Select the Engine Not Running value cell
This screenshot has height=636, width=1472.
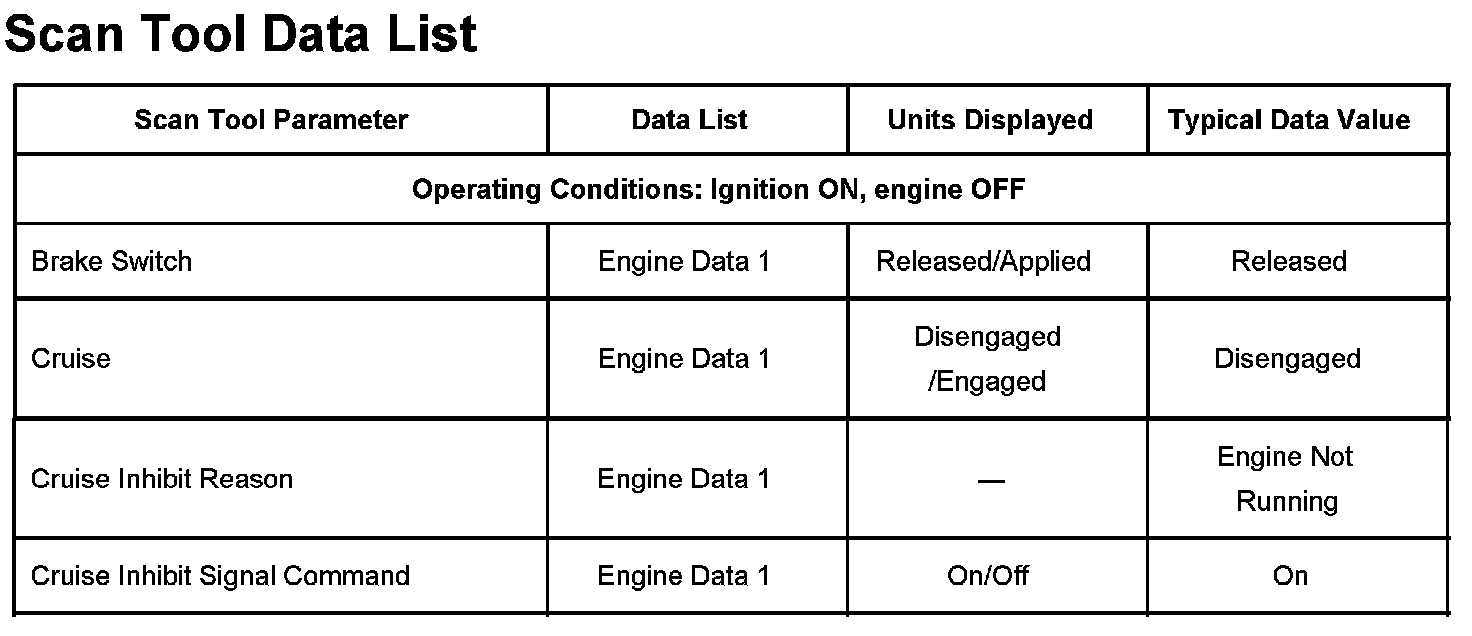tap(1286, 479)
